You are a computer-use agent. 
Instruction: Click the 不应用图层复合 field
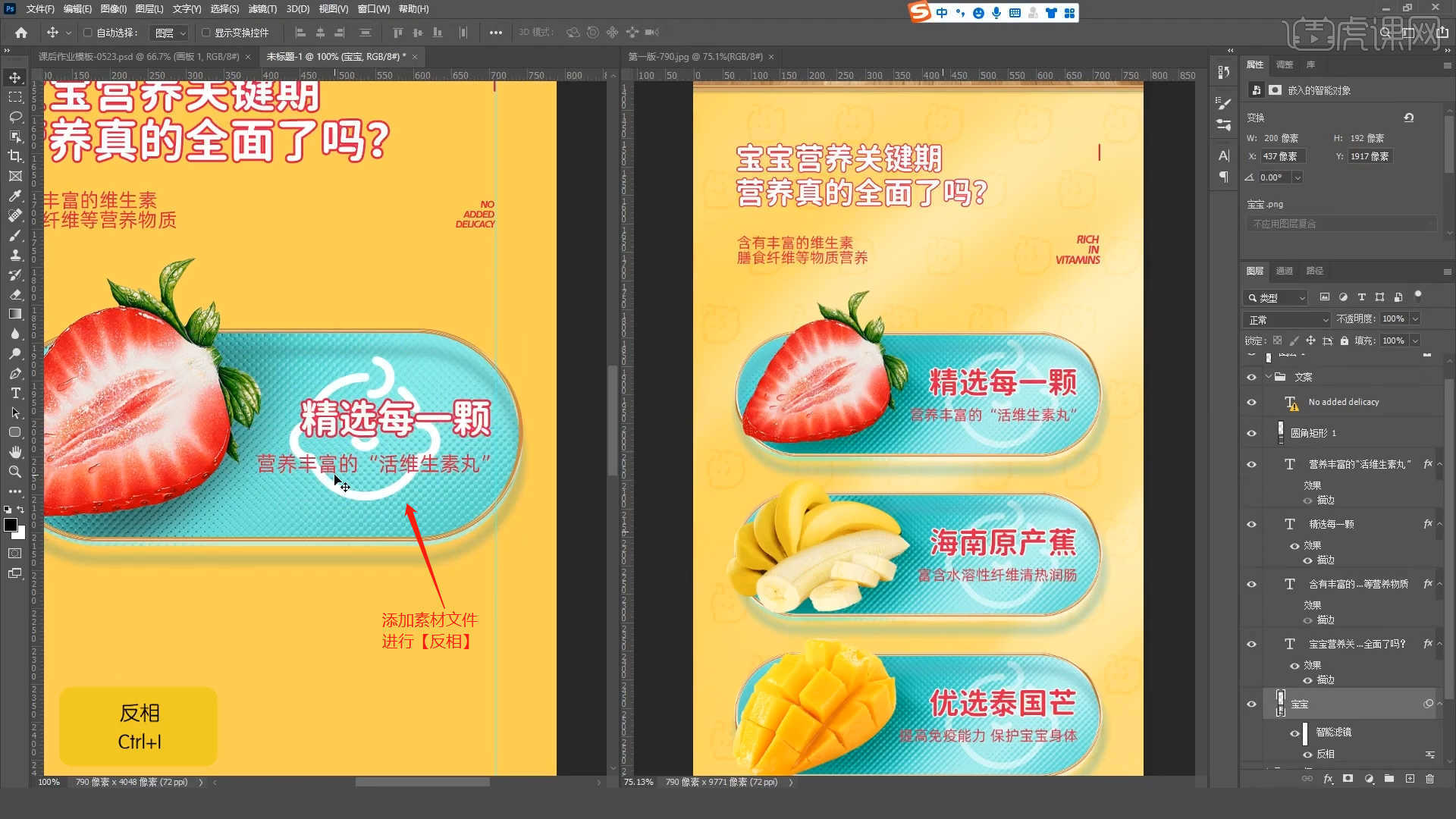[1341, 224]
